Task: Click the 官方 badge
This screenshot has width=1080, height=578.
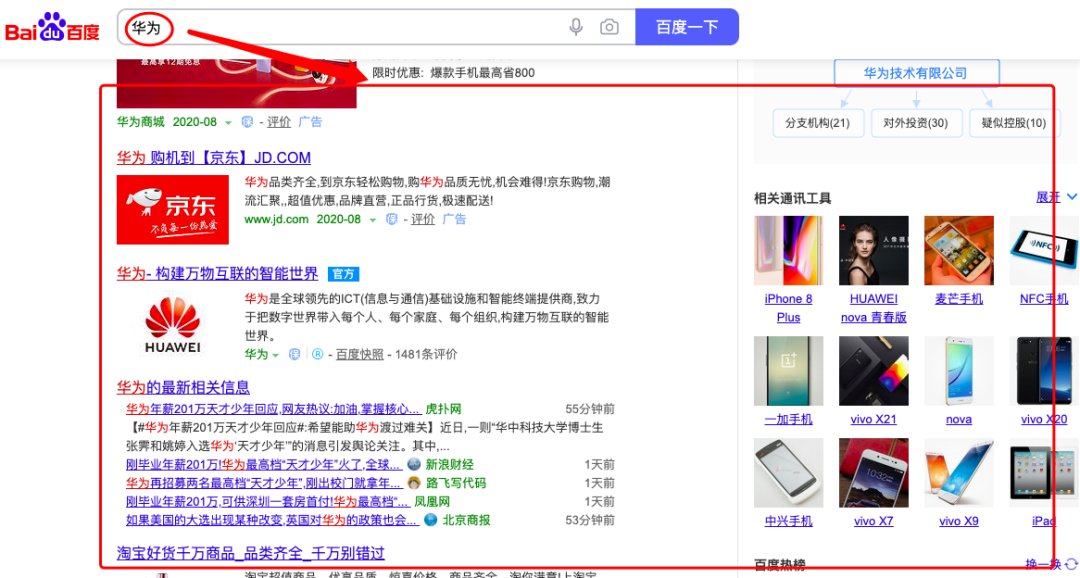Action: click(343, 273)
